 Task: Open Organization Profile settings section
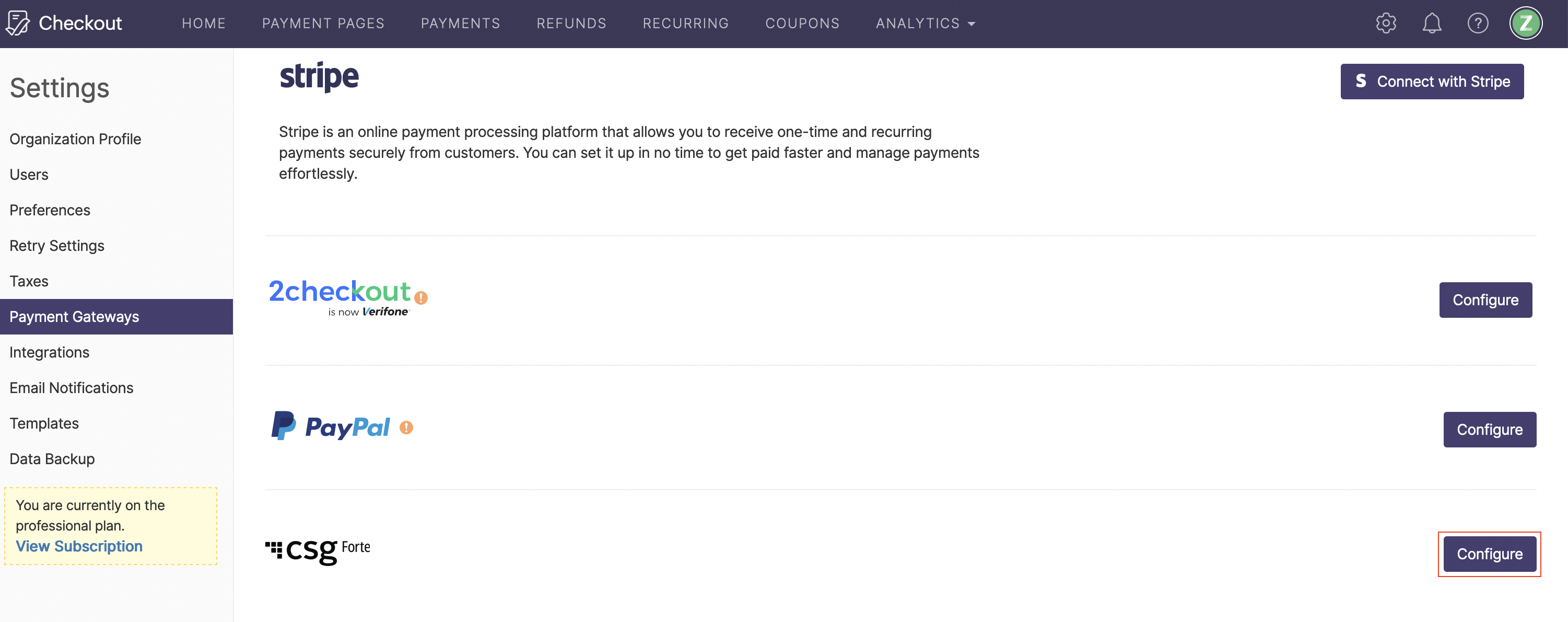click(x=75, y=138)
